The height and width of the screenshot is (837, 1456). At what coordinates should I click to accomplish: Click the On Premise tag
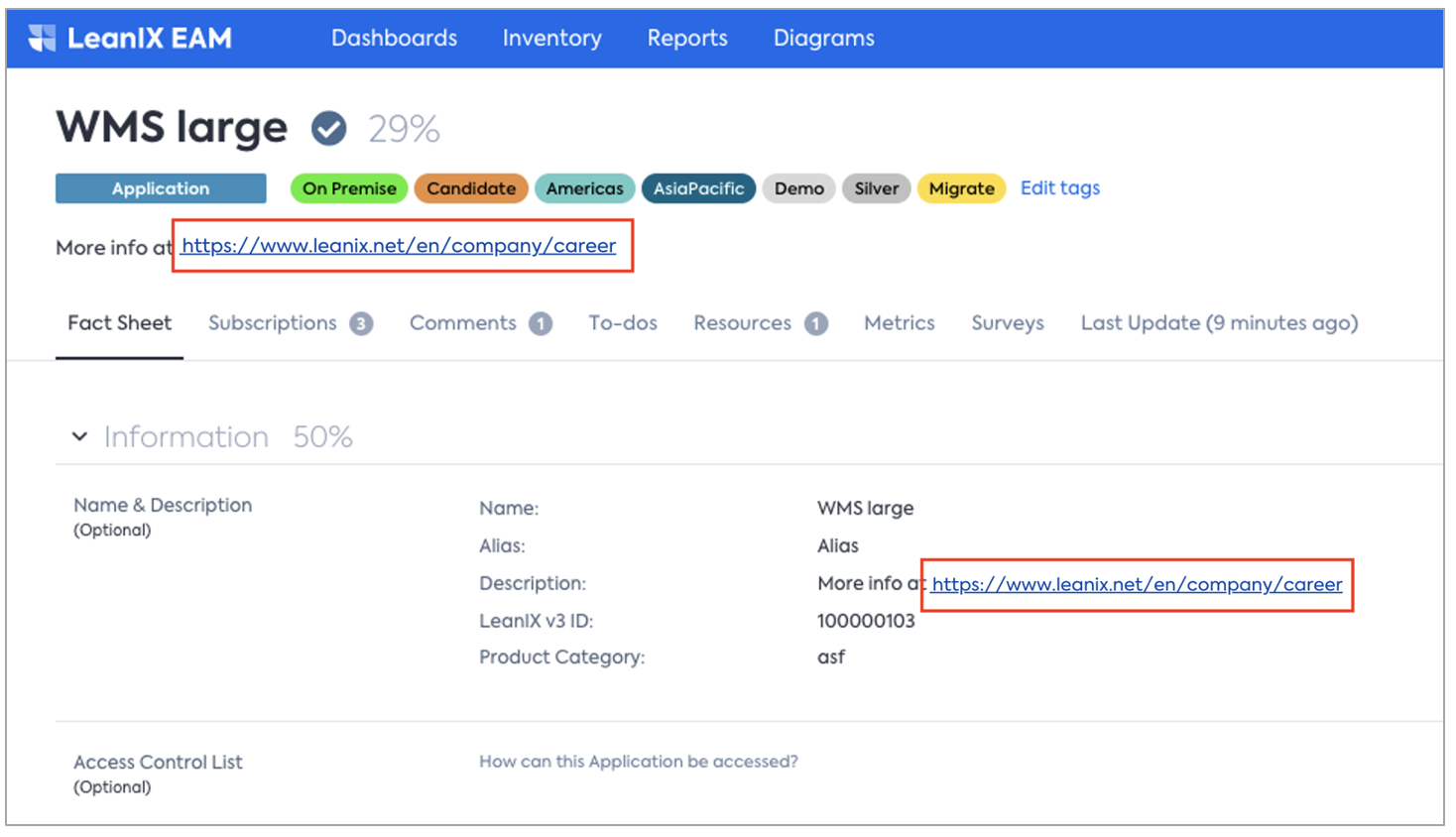pos(349,188)
